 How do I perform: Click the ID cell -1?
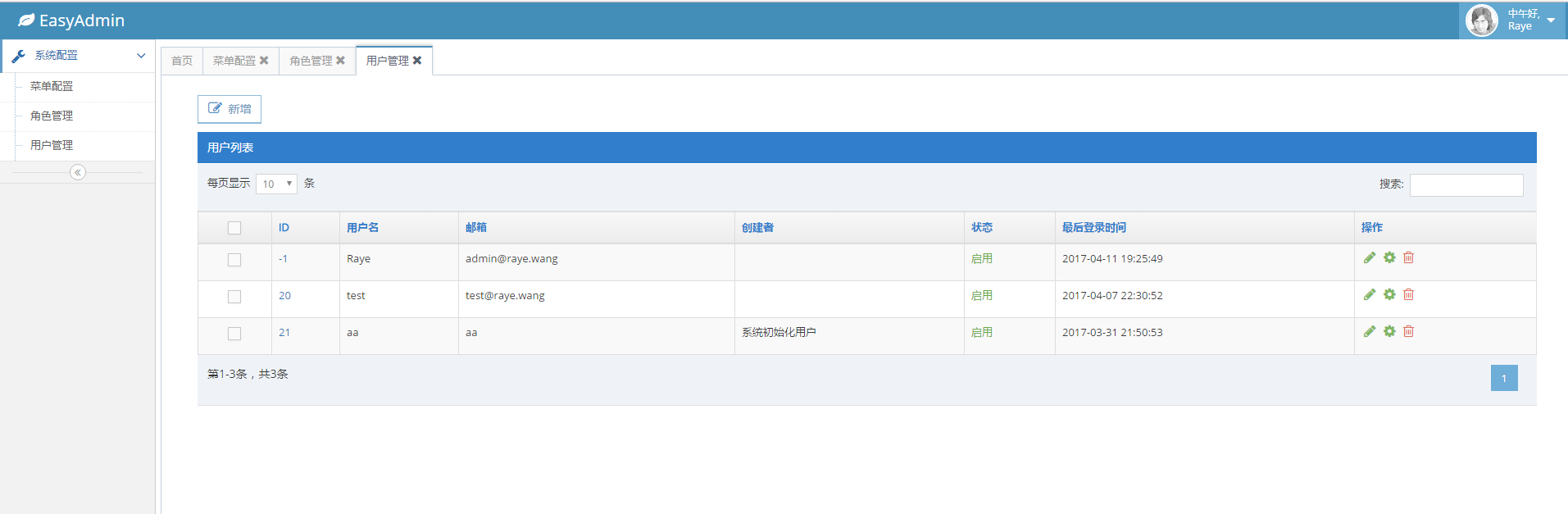pyautogui.click(x=283, y=259)
